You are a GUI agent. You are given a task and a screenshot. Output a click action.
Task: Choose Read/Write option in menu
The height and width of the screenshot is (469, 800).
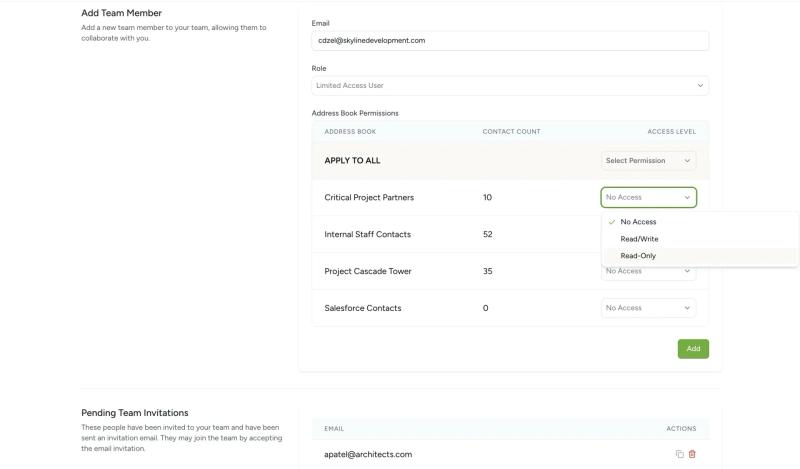(699, 239)
